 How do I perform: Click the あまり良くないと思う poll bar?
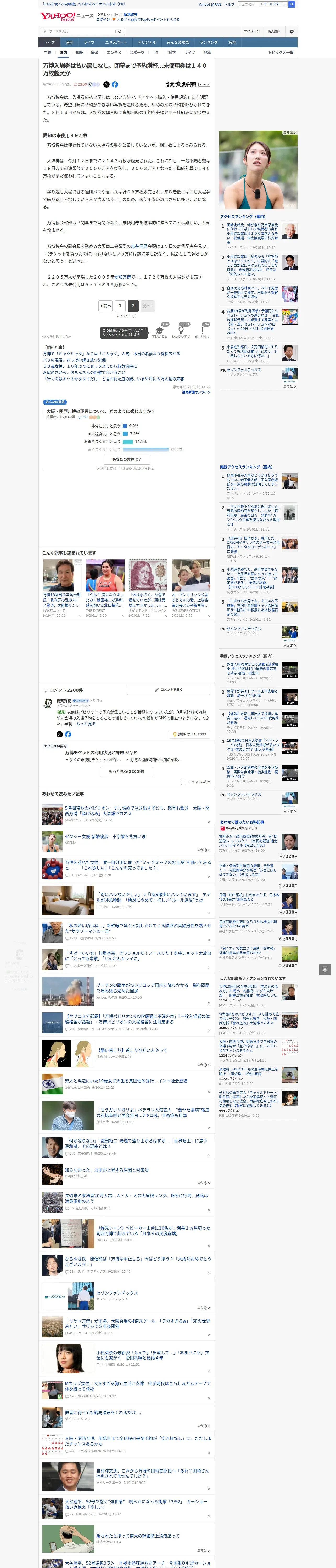128,442
